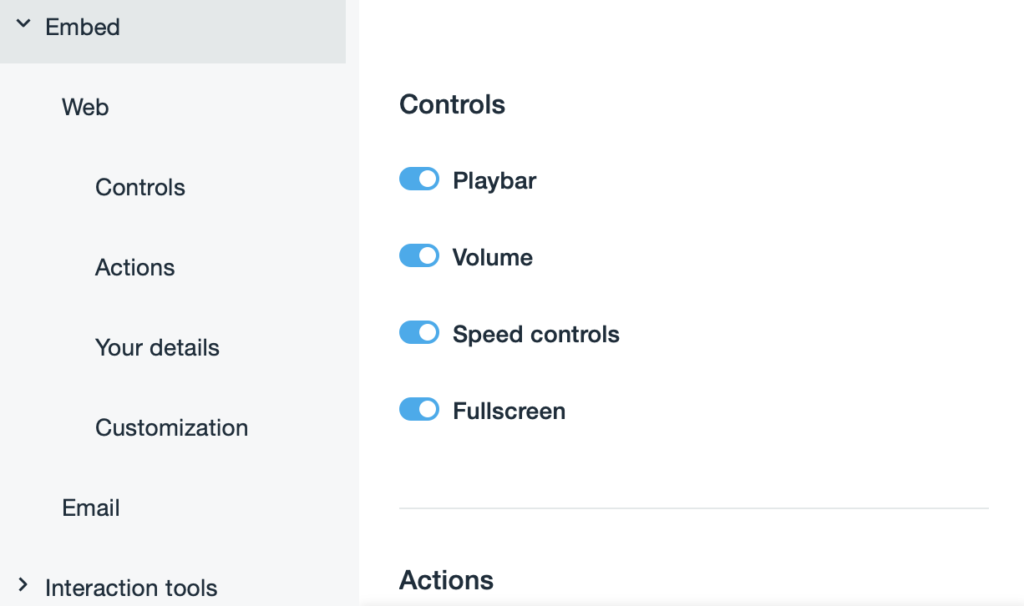Switch off the Fullscreen toggle
This screenshot has height=606, width=1024.
click(419, 409)
